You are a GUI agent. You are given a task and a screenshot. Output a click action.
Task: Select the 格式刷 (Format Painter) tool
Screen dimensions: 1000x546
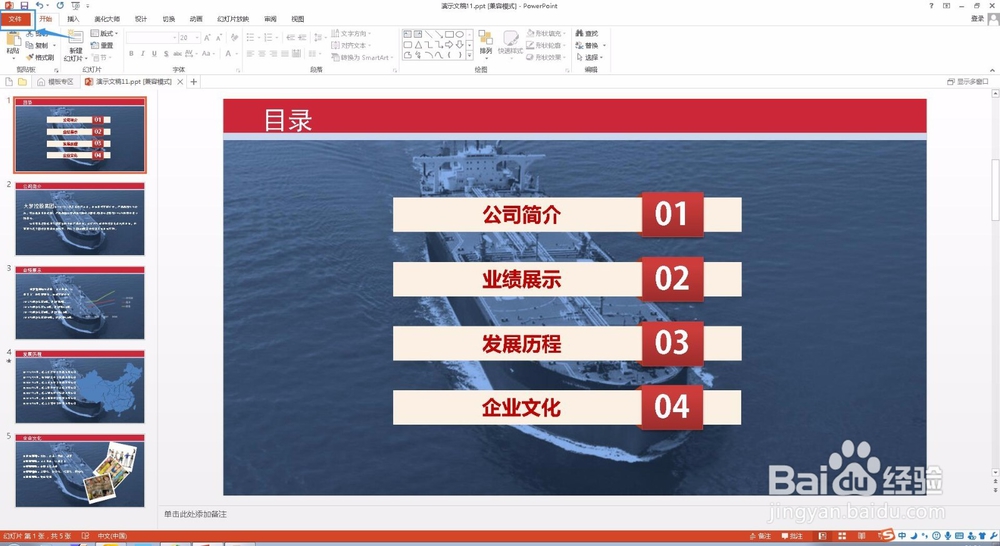pos(40,57)
